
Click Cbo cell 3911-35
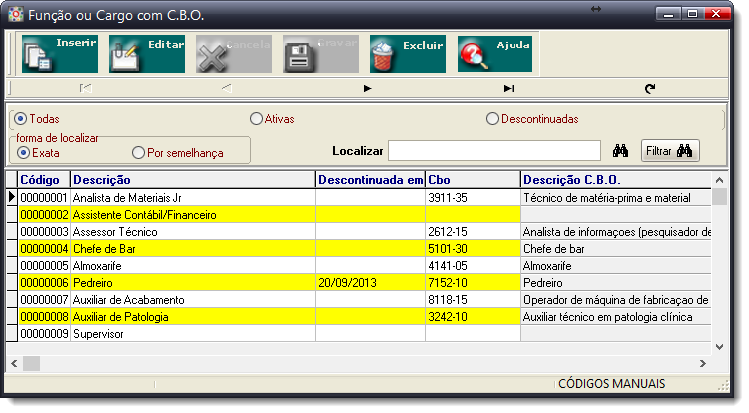coord(472,198)
